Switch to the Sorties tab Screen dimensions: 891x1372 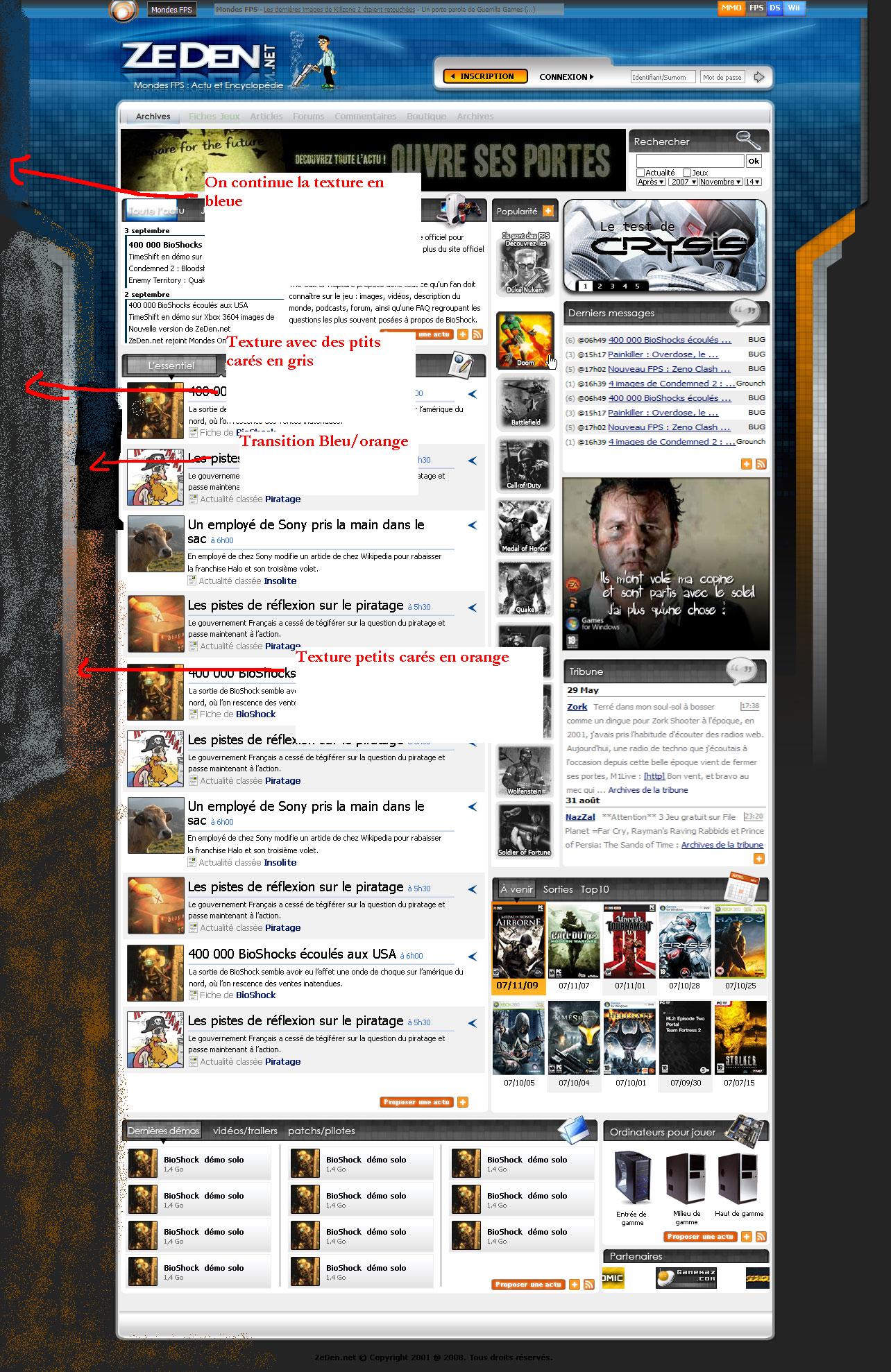pyautogui.click(x=558, y=889)
